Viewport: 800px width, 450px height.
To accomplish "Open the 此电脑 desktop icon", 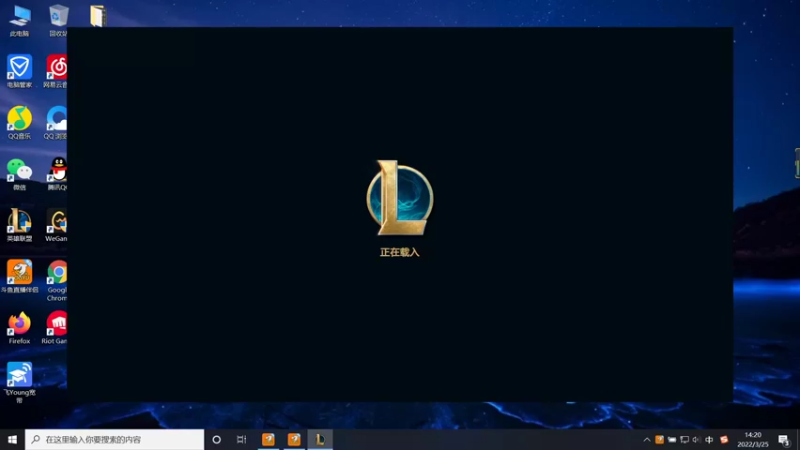I will (x=19, y=20).
